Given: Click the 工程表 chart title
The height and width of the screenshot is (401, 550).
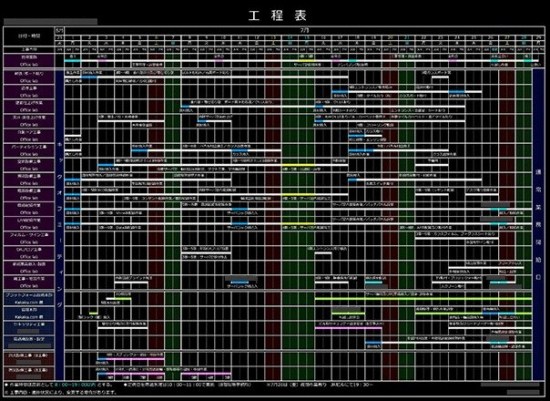Looking at the screenshot, I should click(x=277, y=16).
